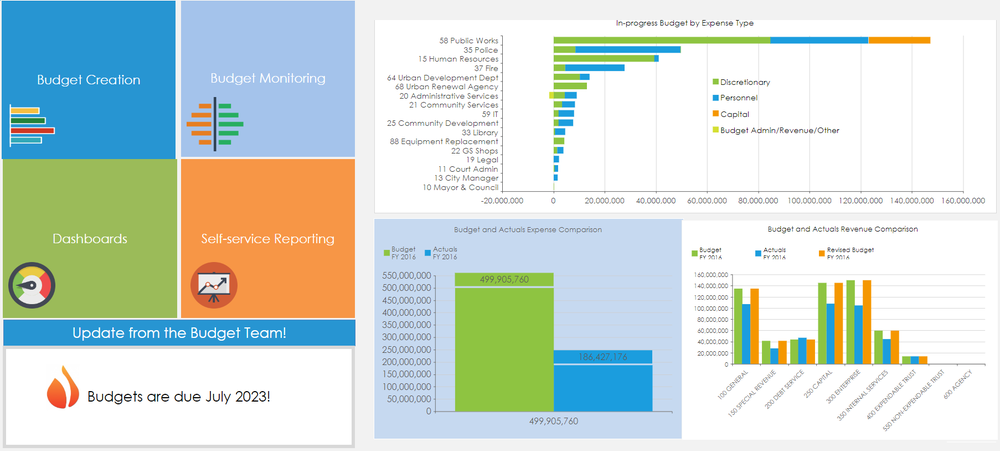This screenshot has height=451, width=1000.
Task: Select the 68 Urban Renewal Agency label
Action: click(x=447, y=86)
